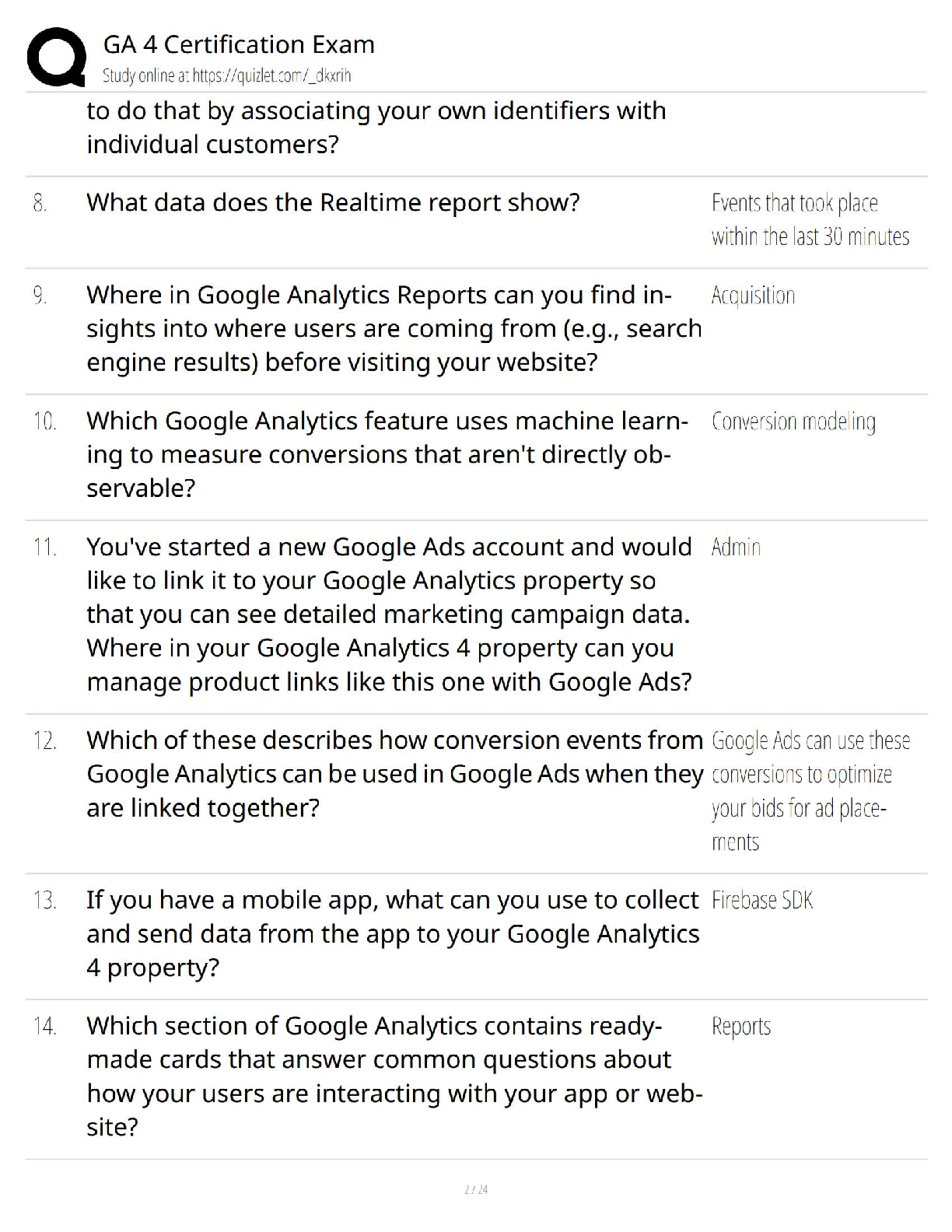Select question 14 about ready-made cards

[394, 1076]
